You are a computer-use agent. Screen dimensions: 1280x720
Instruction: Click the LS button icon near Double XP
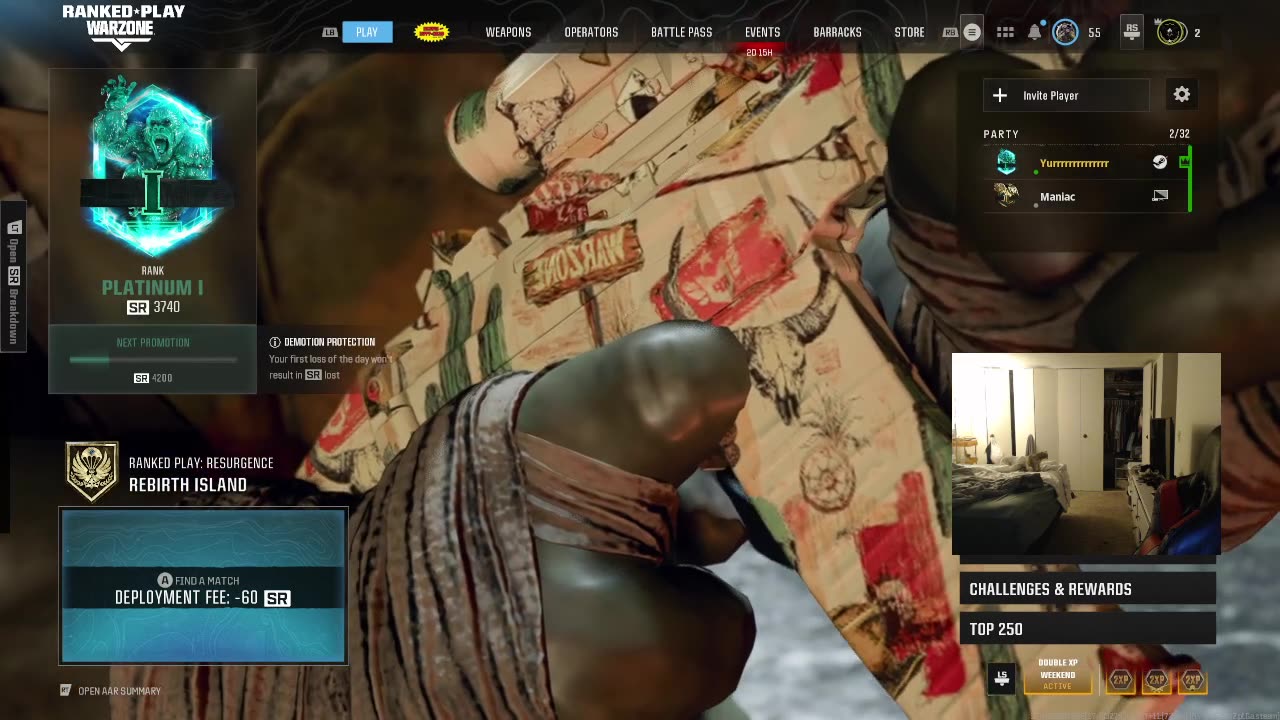coord(1002,679)
